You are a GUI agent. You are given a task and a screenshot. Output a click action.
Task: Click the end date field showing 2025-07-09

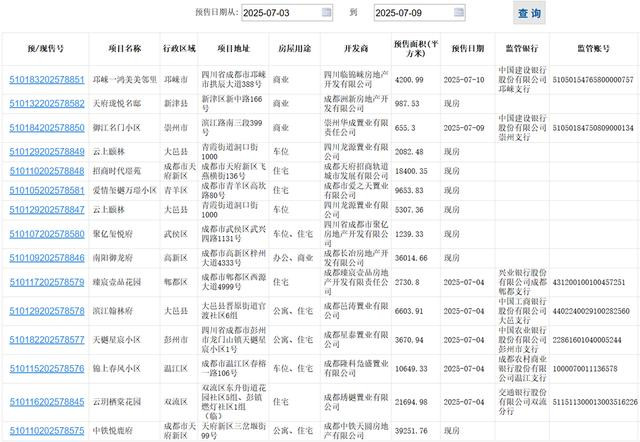point(419,13)
